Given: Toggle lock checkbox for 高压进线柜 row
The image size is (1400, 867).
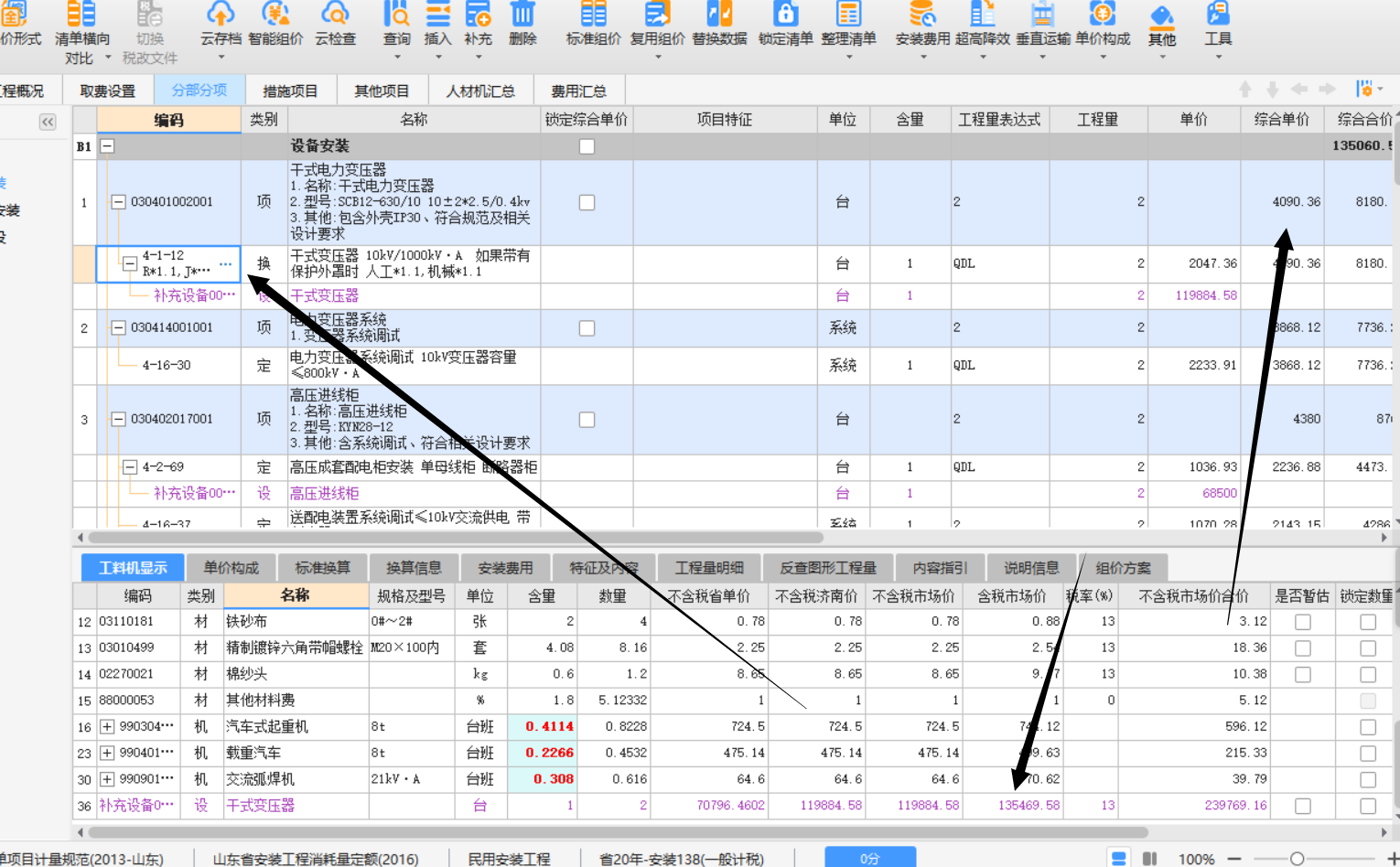Looking at the screenshot, I should (587, 419).
